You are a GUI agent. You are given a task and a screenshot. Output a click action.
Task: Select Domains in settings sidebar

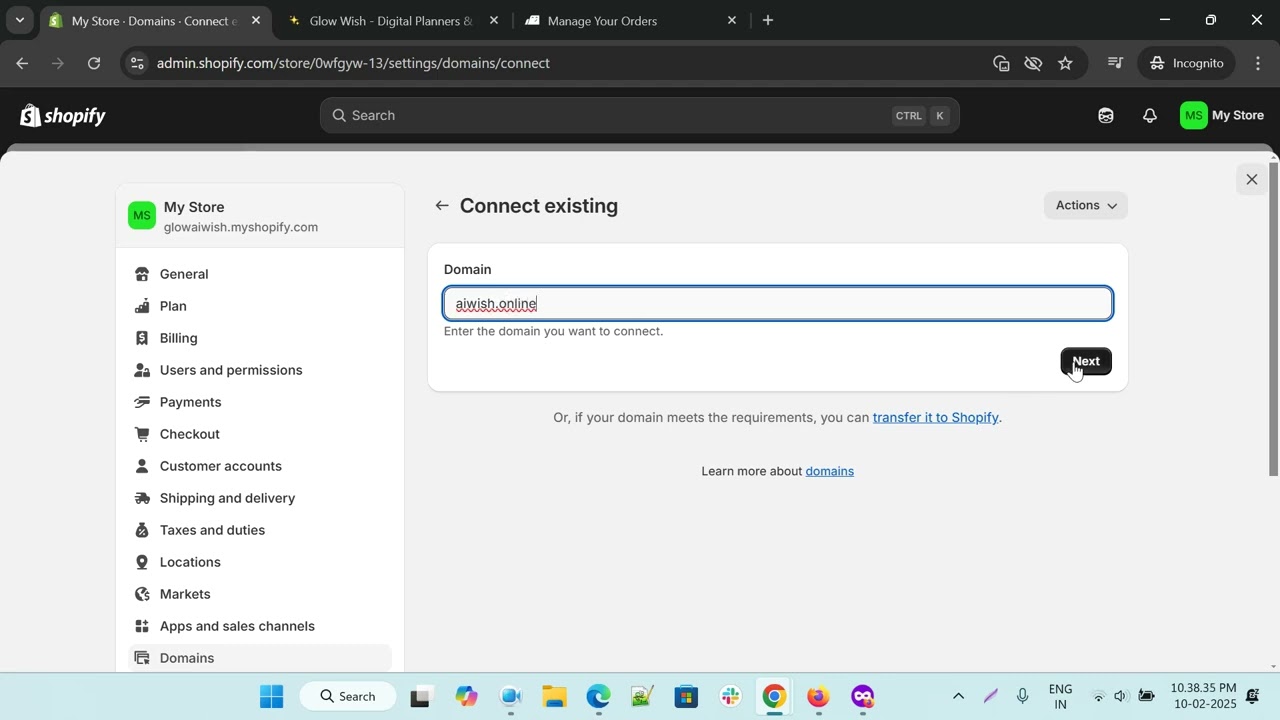click(x=260, y=658)
